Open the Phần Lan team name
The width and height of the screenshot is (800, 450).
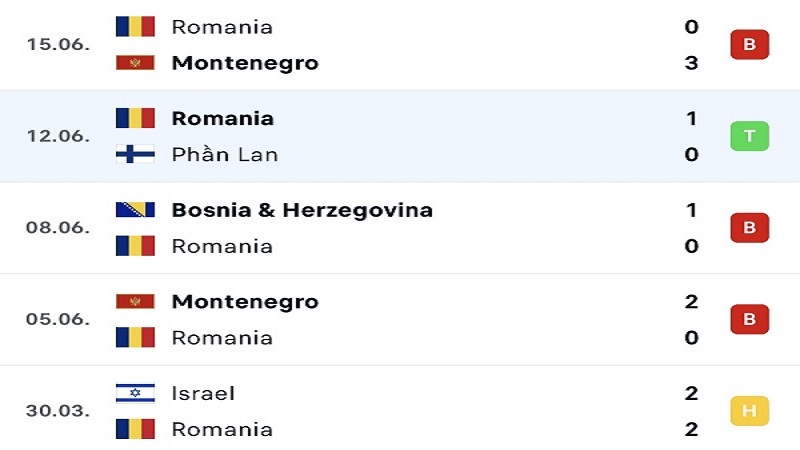(x=224, y=154)
